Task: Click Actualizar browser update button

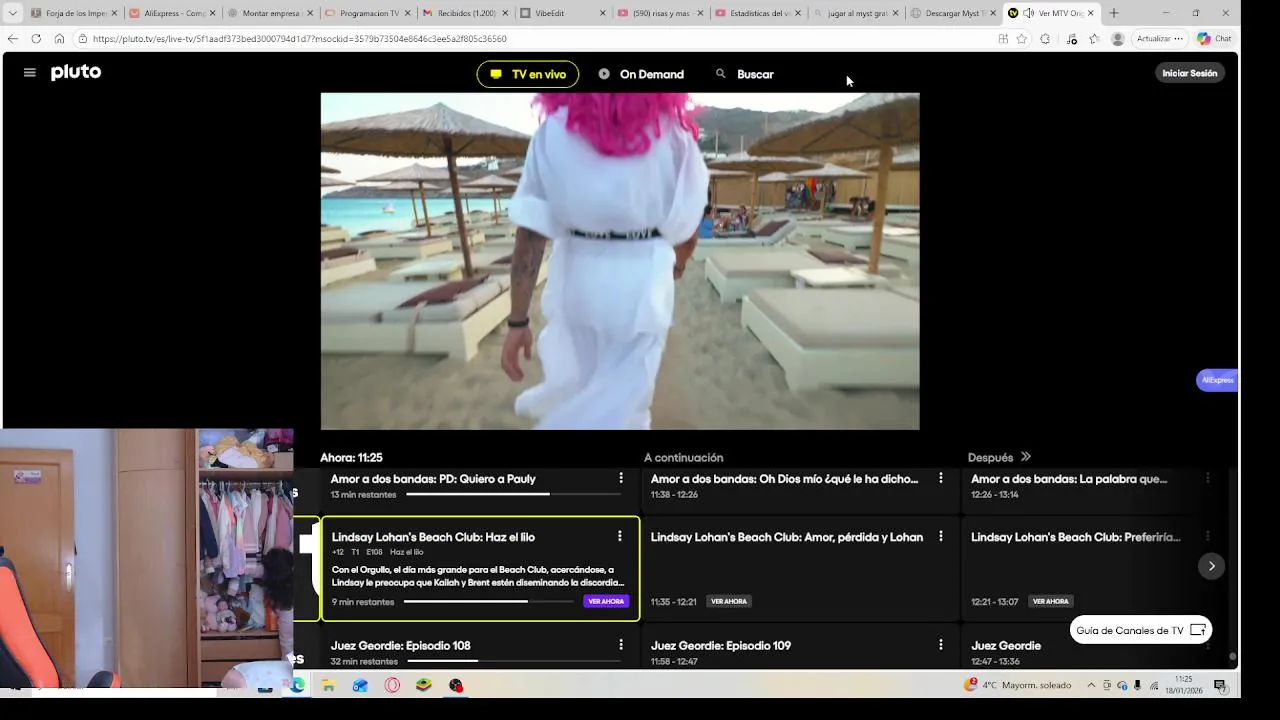Action: coord(1159,38)
